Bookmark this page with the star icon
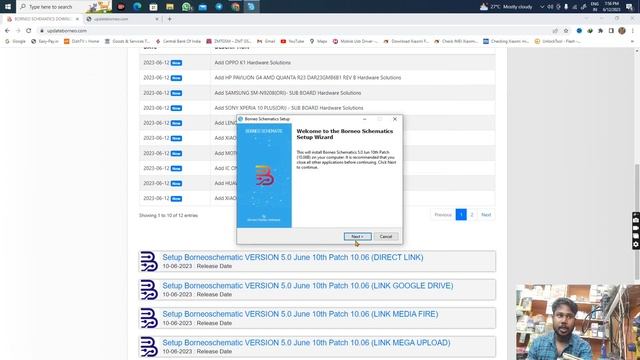This screenshot has width=640, height=360. coord(566,31)
